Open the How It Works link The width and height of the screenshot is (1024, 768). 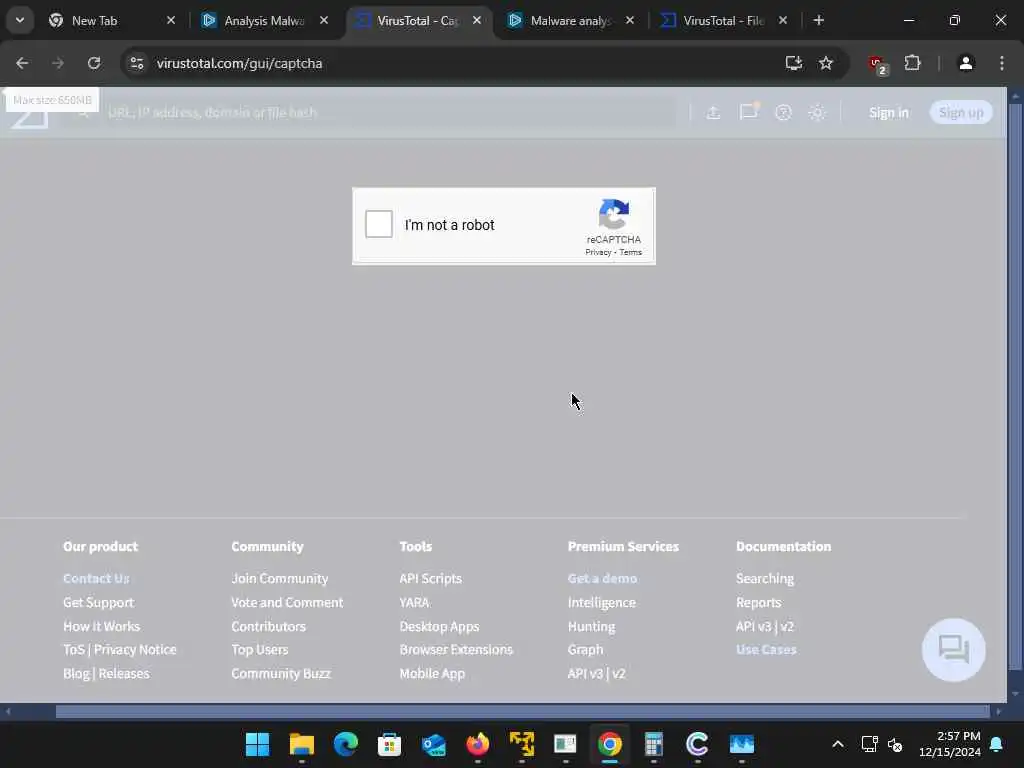coord(101,626)
